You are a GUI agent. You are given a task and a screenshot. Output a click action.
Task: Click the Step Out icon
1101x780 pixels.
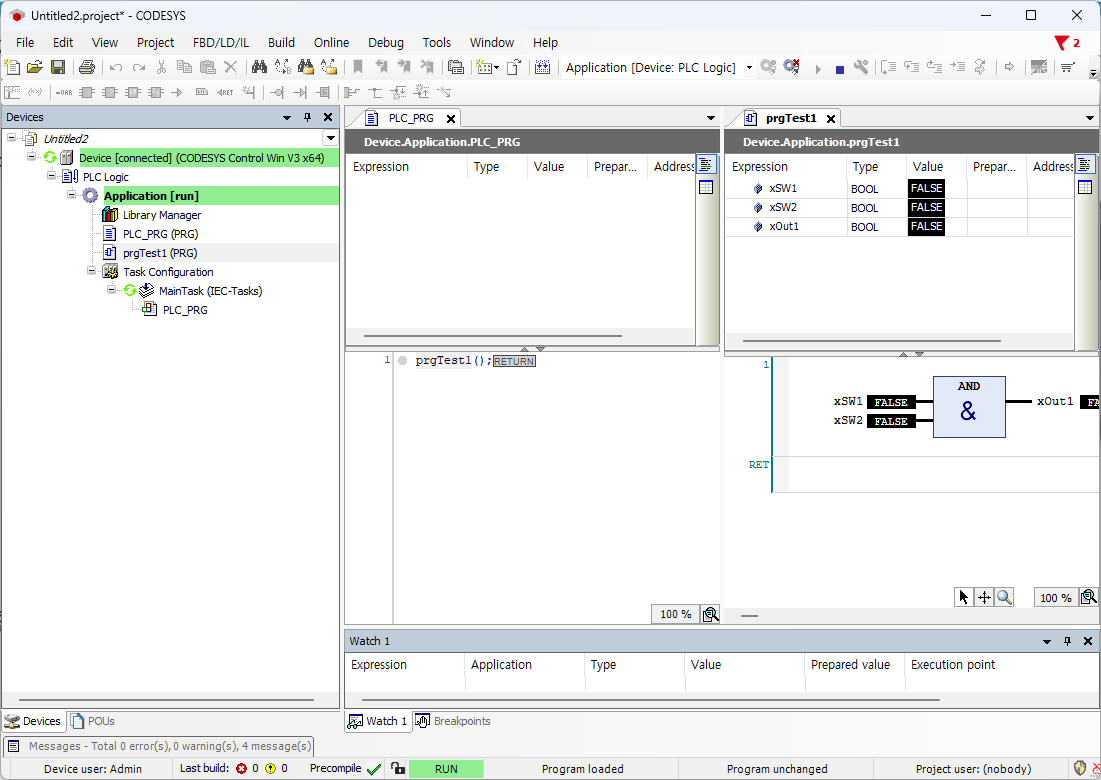[934, 67]
